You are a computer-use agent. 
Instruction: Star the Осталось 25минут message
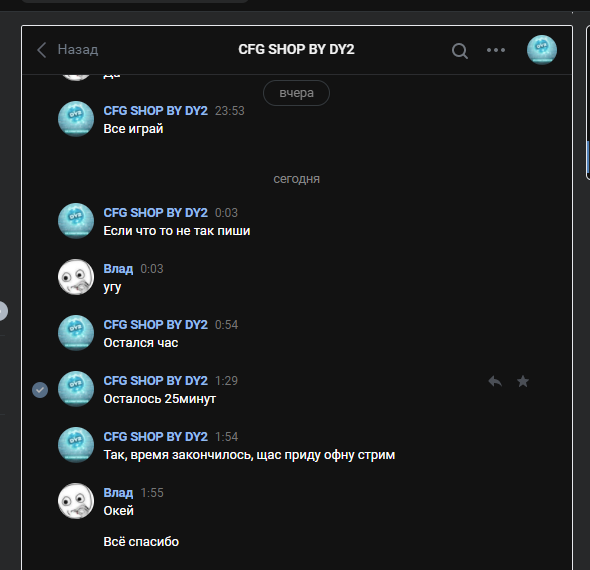(523, 381)
